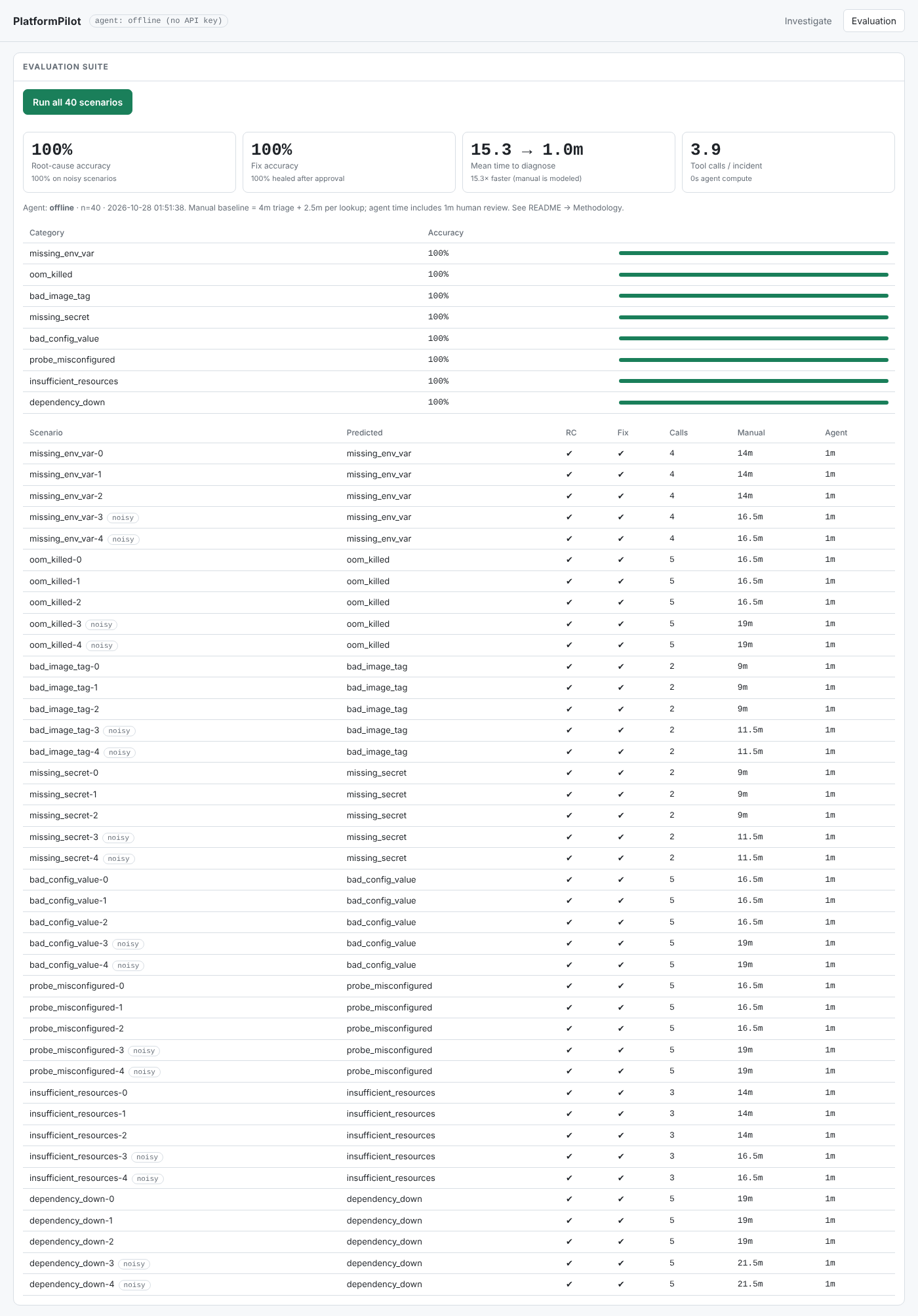This screenshot has width=918, height=1316.
Task: Click the Fix checkmark for oom_killed-2
Action: 621,603
